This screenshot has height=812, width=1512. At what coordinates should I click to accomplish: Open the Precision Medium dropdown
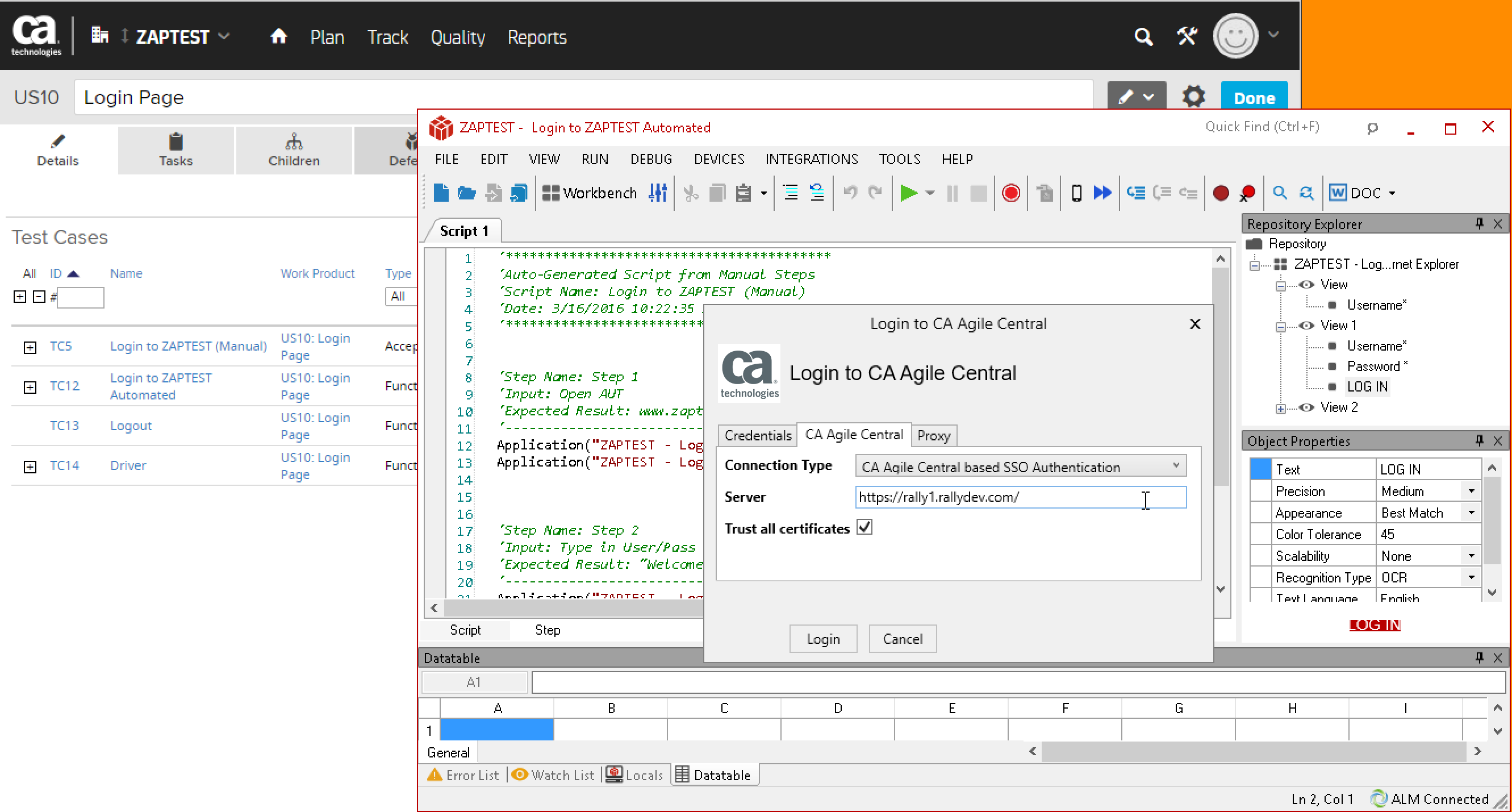pyautogui.click(x=1471, y=491)
